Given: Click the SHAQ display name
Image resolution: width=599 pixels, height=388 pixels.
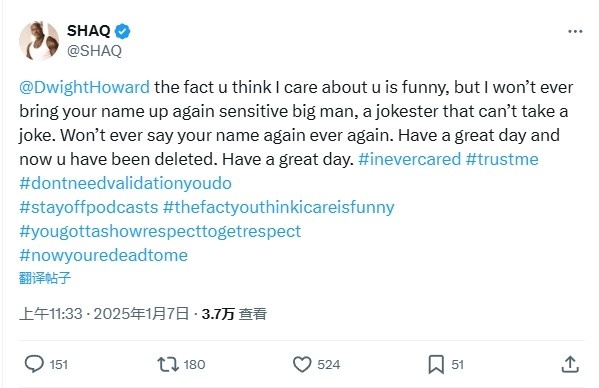Looking at the screenshot, I should 89,31.
